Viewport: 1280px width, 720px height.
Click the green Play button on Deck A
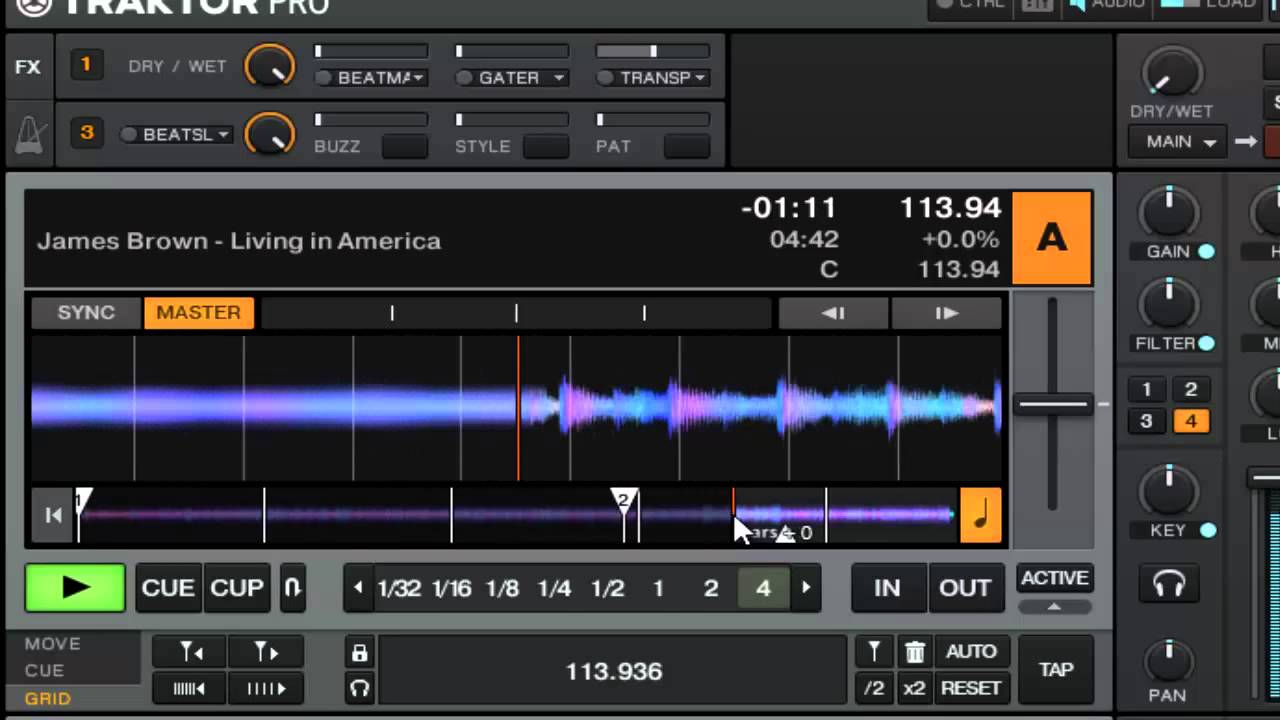point(75,588)
